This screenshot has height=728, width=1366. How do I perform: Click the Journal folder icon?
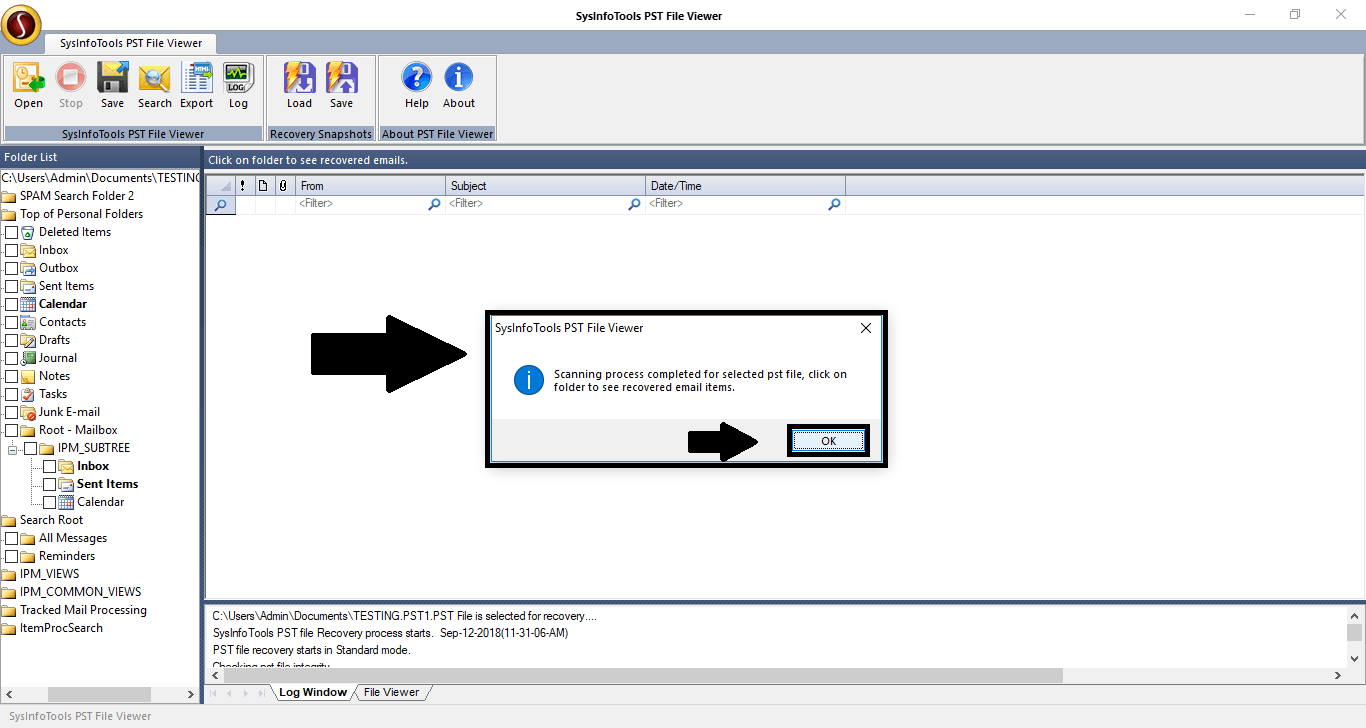click(x=28, y=358)
